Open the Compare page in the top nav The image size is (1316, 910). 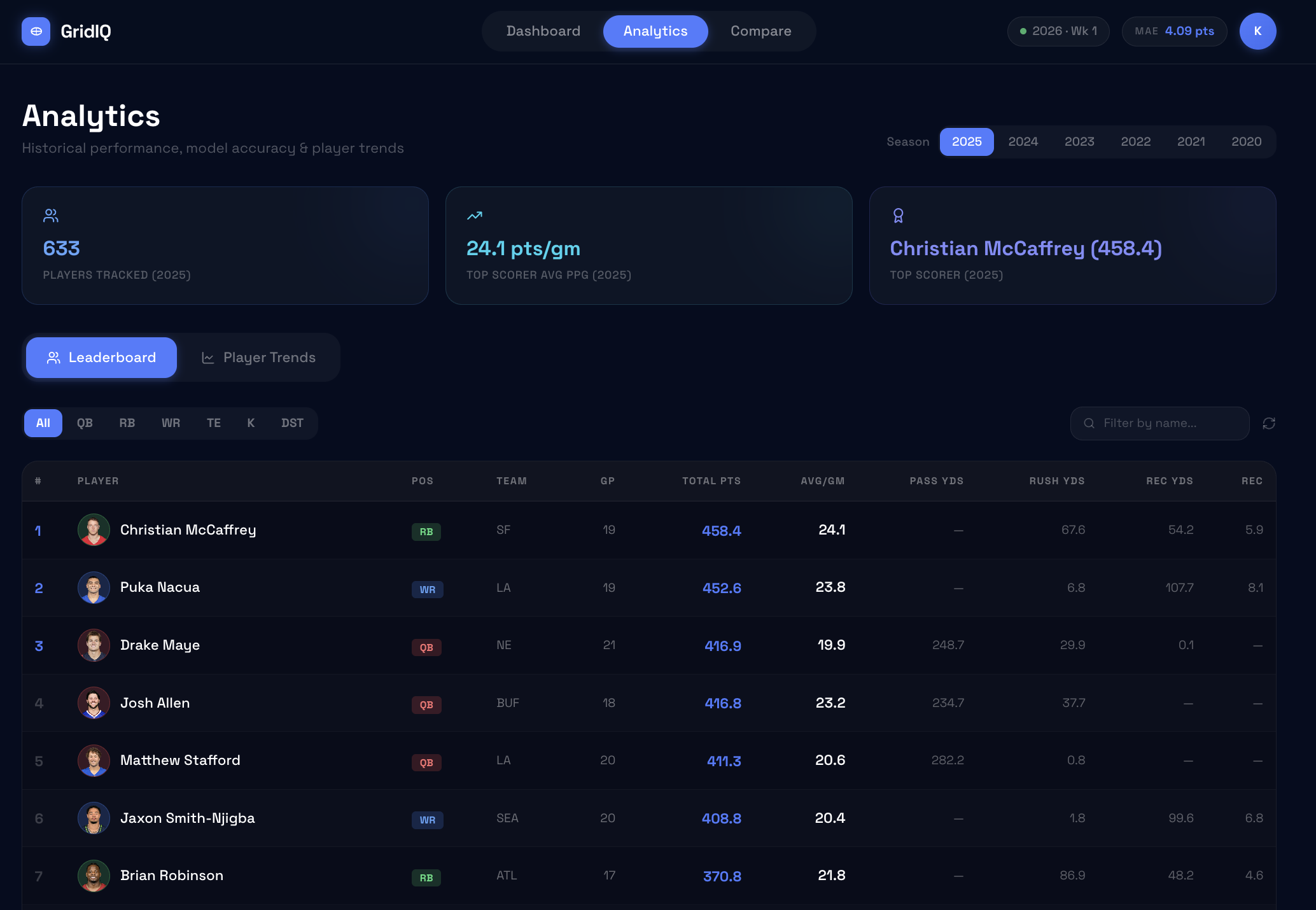coord(760,31)
